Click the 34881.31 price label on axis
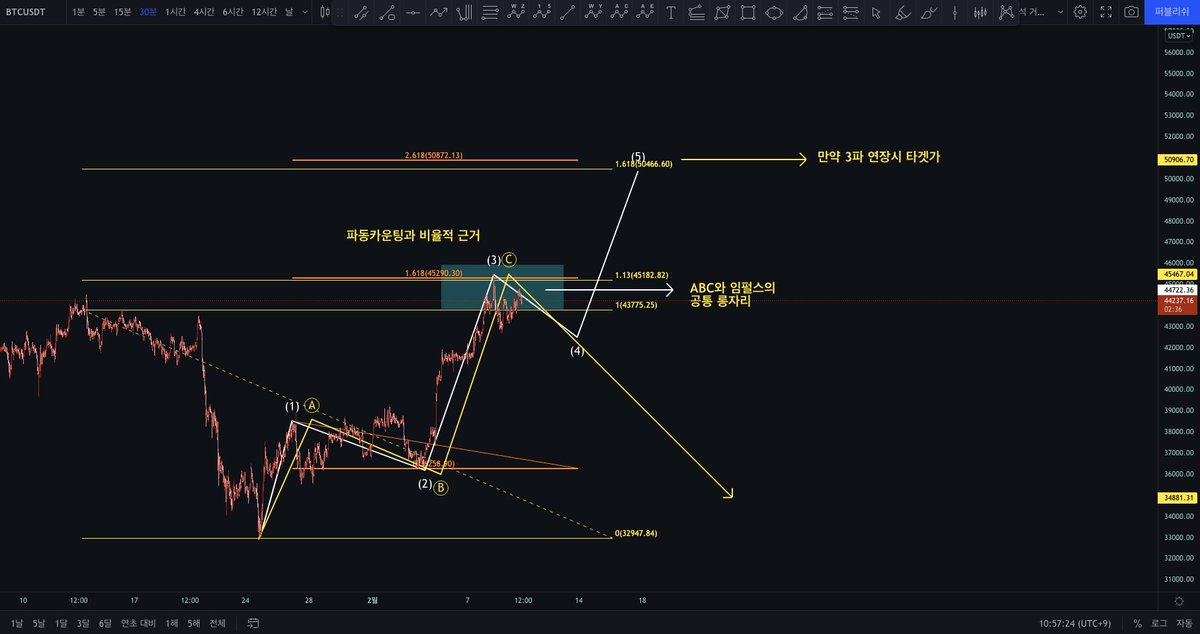 [x=1178, y=497]
